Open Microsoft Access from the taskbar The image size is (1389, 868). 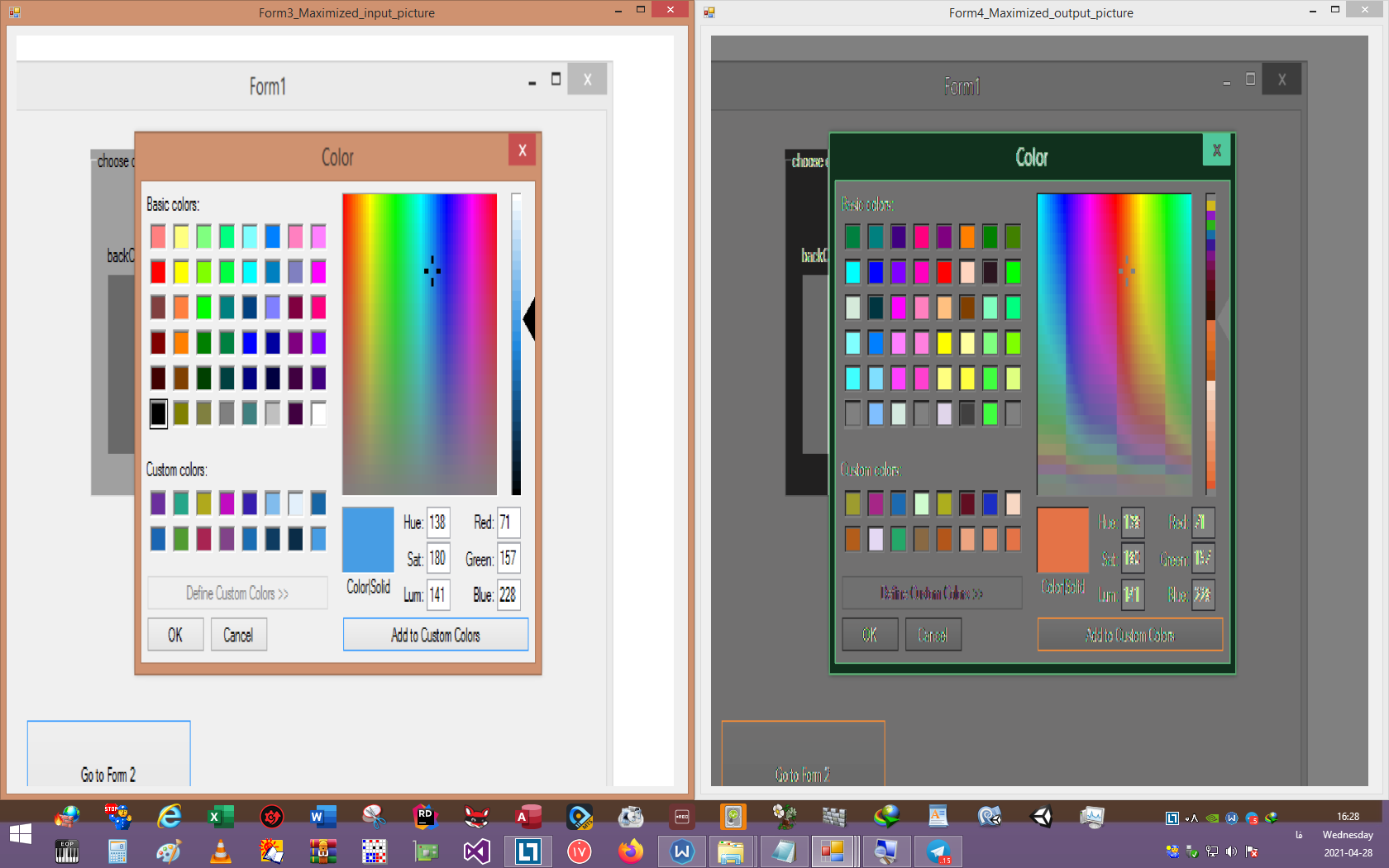coord(527,817)
